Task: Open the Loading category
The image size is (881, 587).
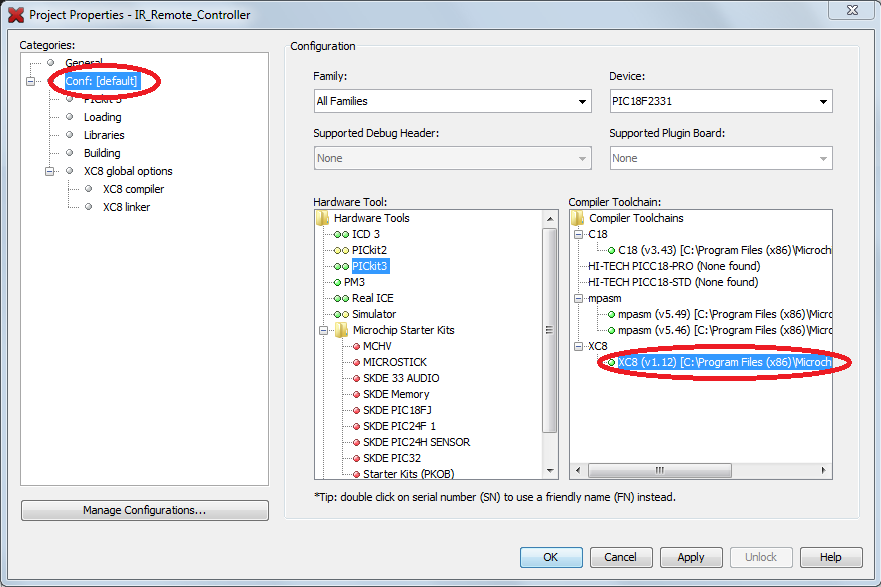Action: pyautogui.click(x=102, y=117)
